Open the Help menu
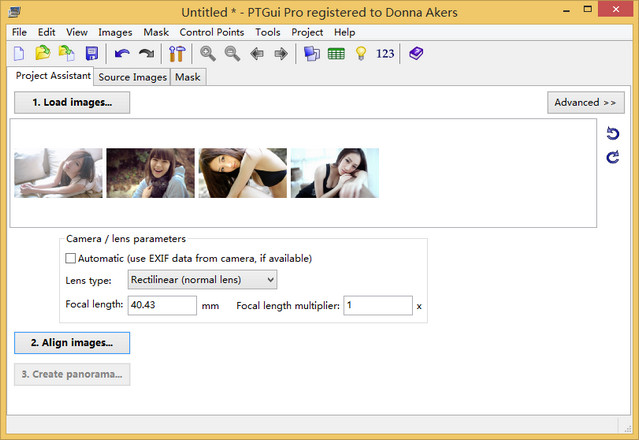The image size is (639, 440). [x=345, y=32]
